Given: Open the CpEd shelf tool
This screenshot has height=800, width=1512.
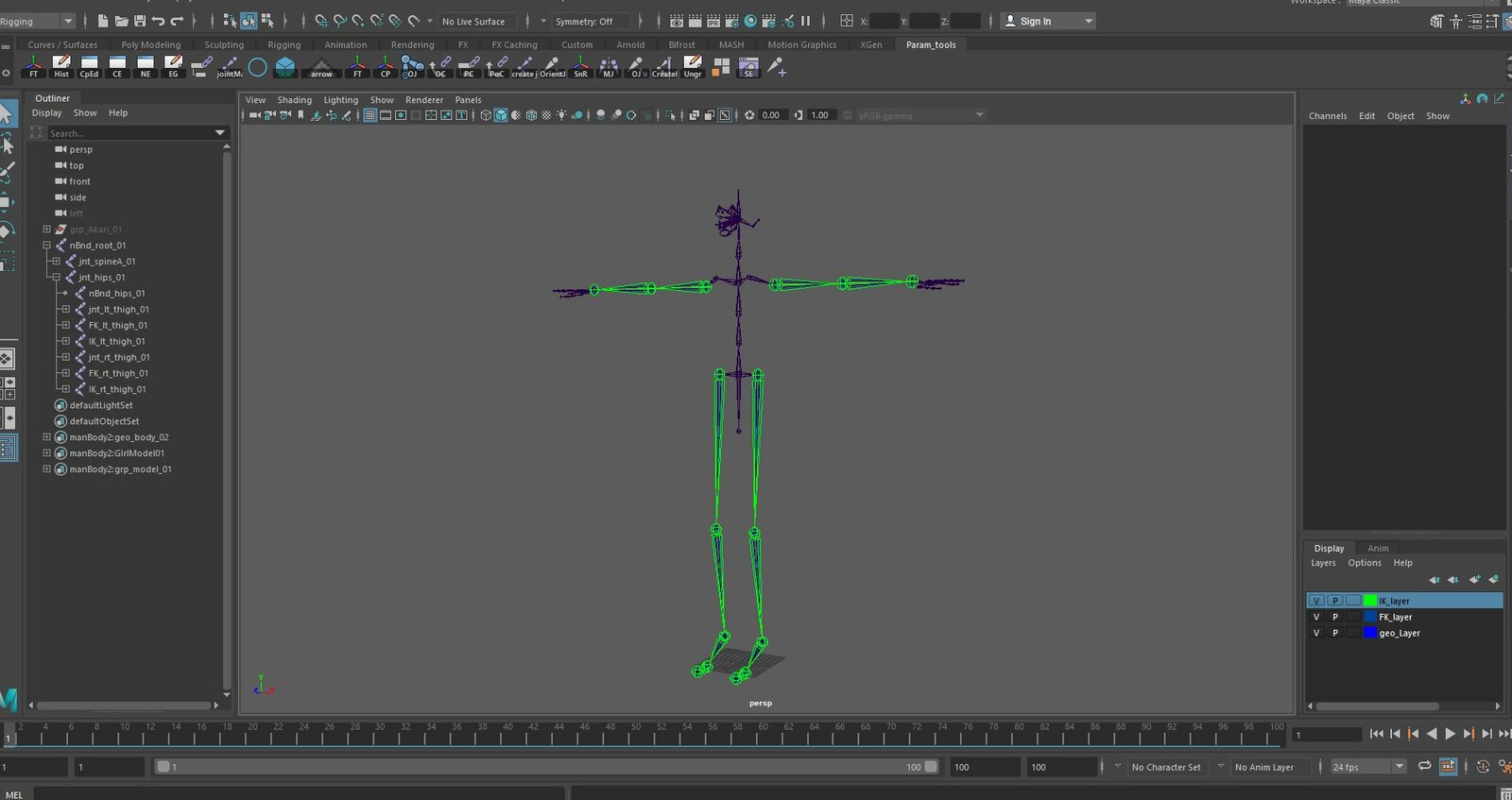Looking at the screenshot, I should (x=89, y=66).
